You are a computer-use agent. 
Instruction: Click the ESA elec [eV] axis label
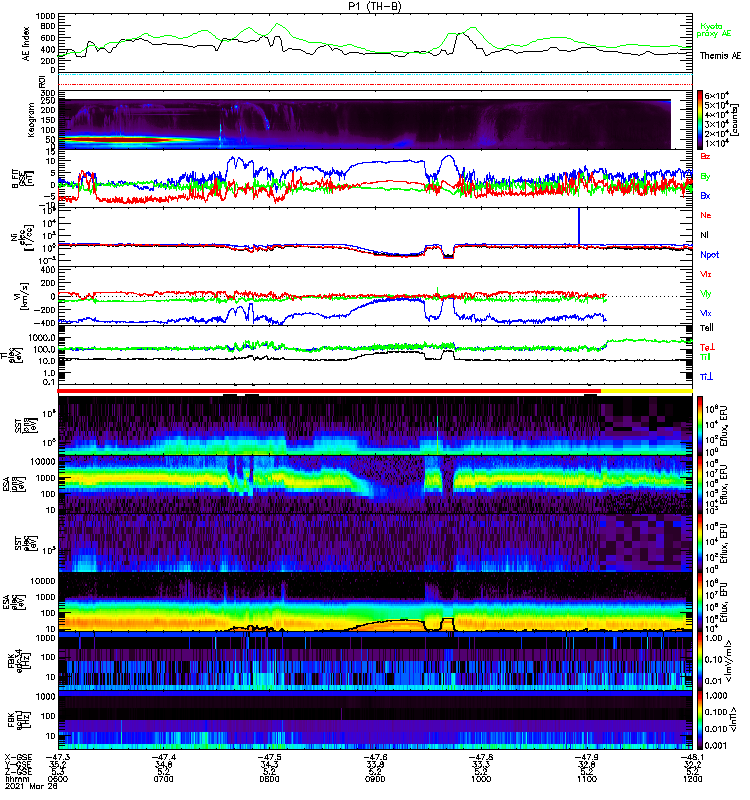click(x=14, y=603)
